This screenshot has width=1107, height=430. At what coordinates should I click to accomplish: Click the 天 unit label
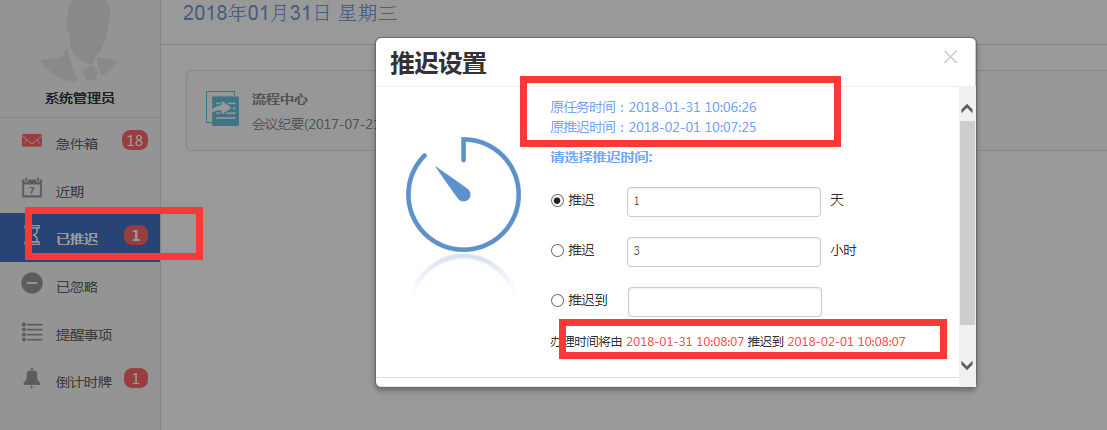(x=837, y=201)
